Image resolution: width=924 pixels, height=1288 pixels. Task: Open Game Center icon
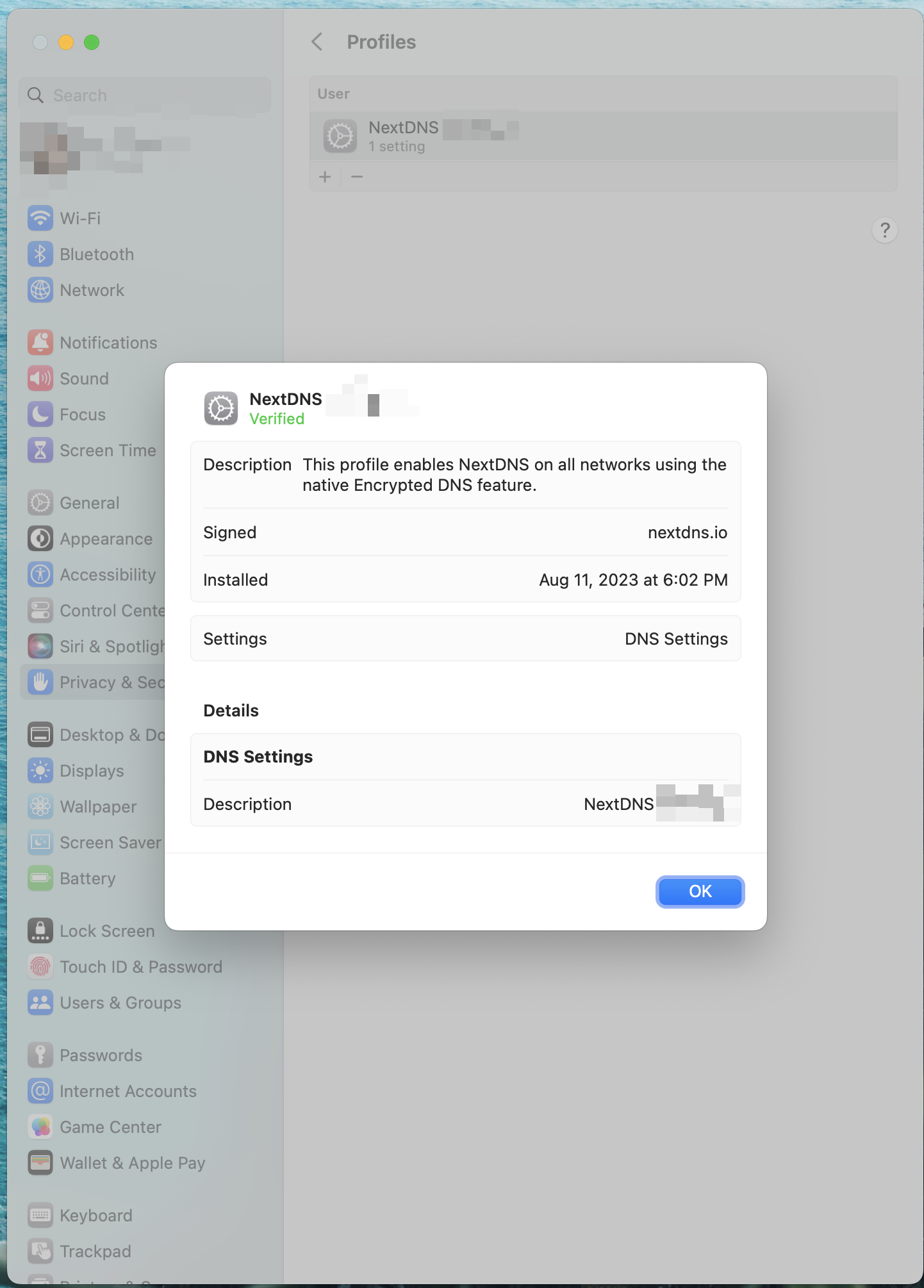click(40, 1127)
